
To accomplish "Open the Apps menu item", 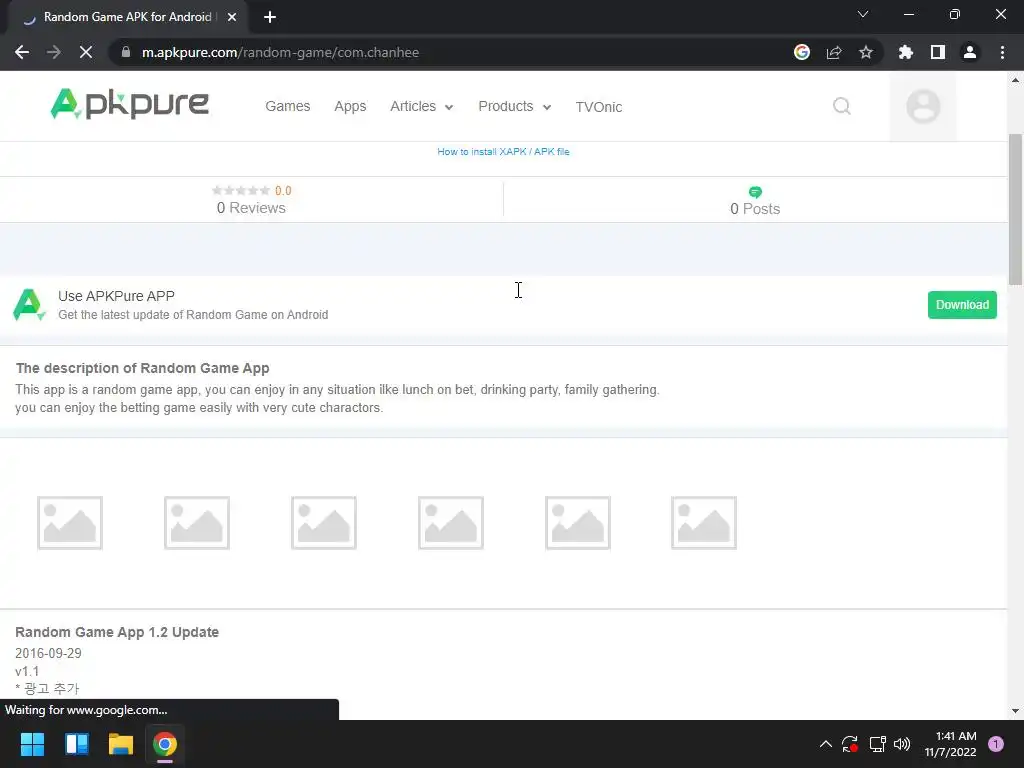I will (350, 106).
